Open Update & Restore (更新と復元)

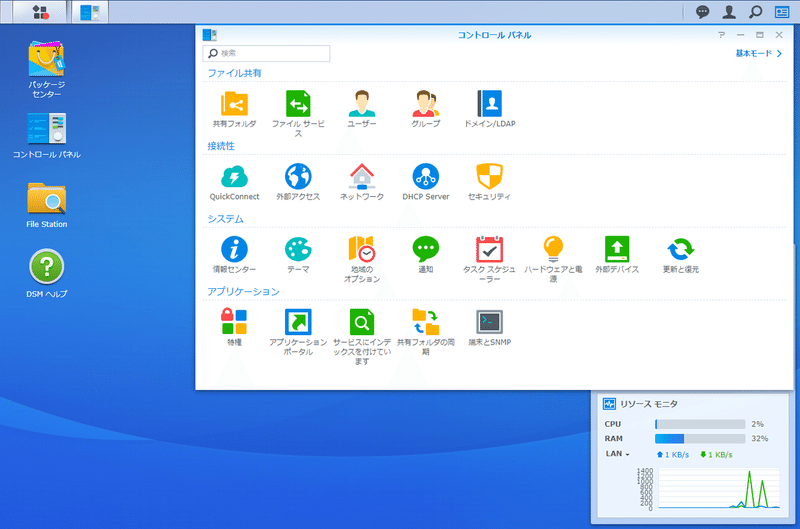pos(681,249)
